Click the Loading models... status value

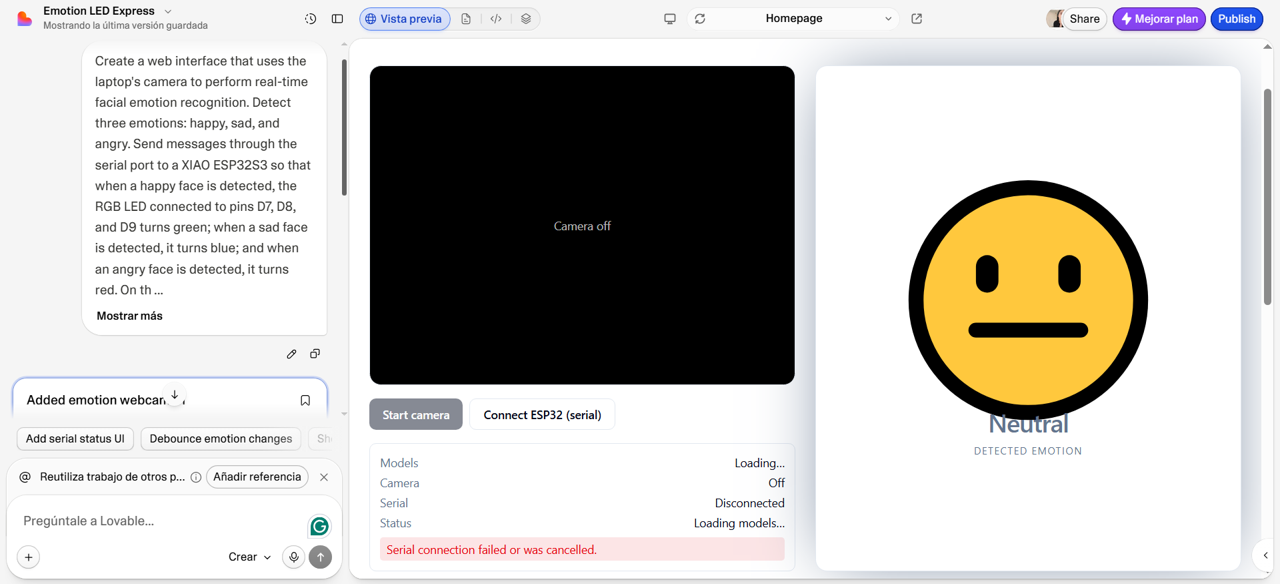739,523
